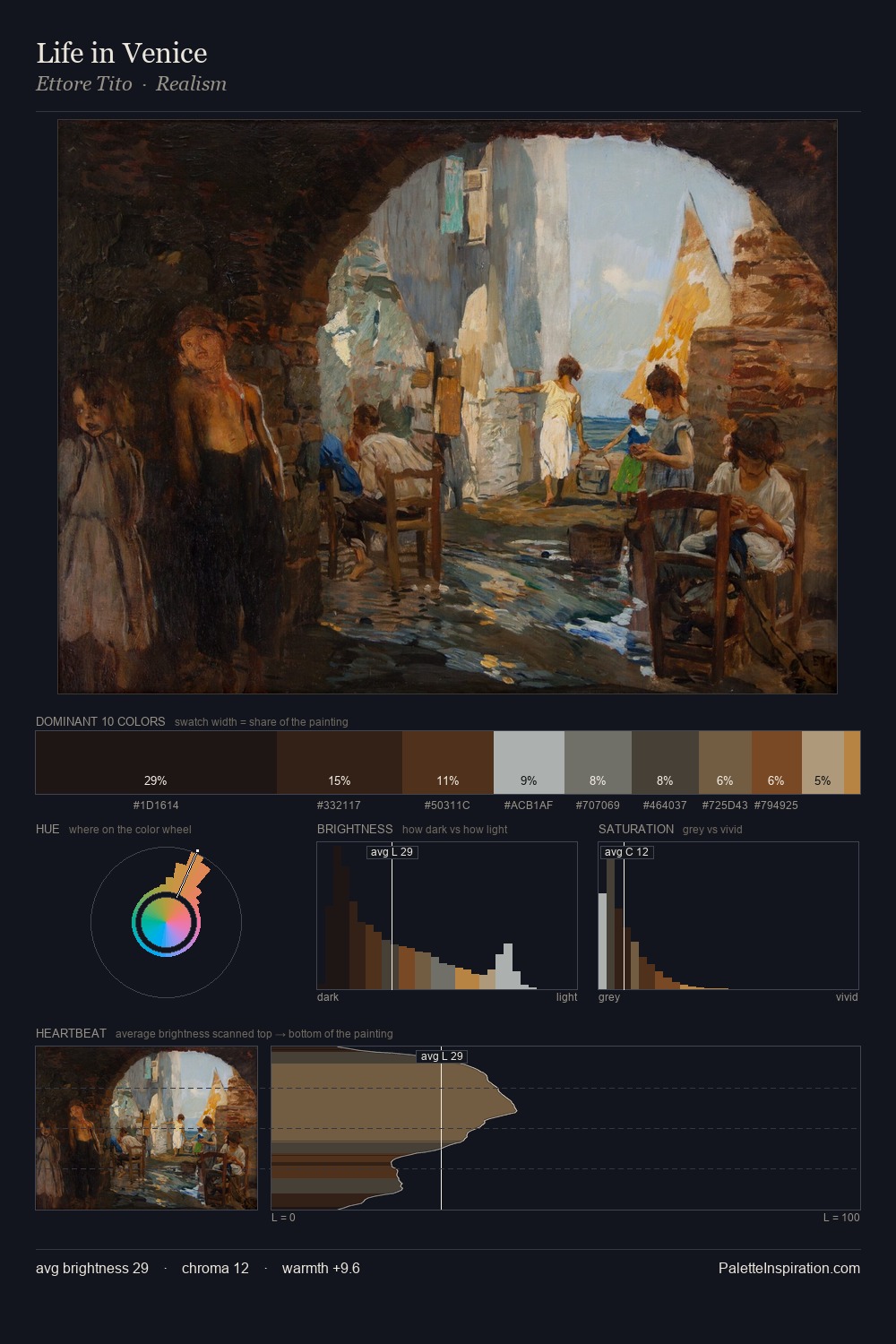Click the 'Life in Venice' title
This screenshot has height=1344, width=896.
tap(122, 53)
